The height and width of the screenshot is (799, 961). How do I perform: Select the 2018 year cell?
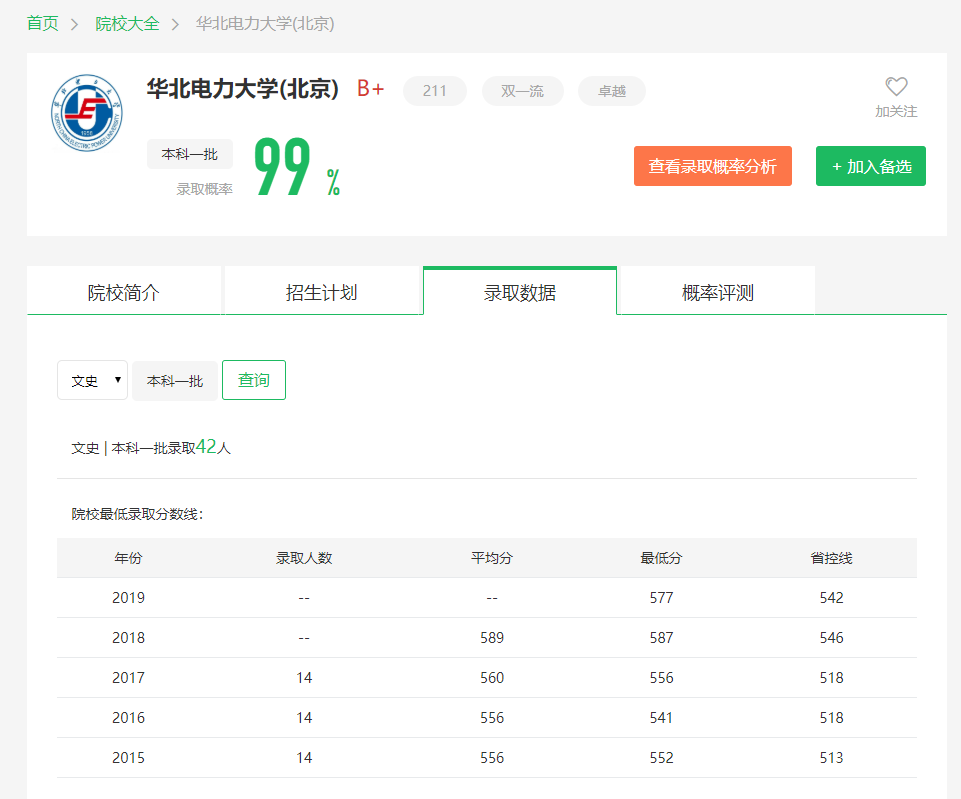point(128,638)
